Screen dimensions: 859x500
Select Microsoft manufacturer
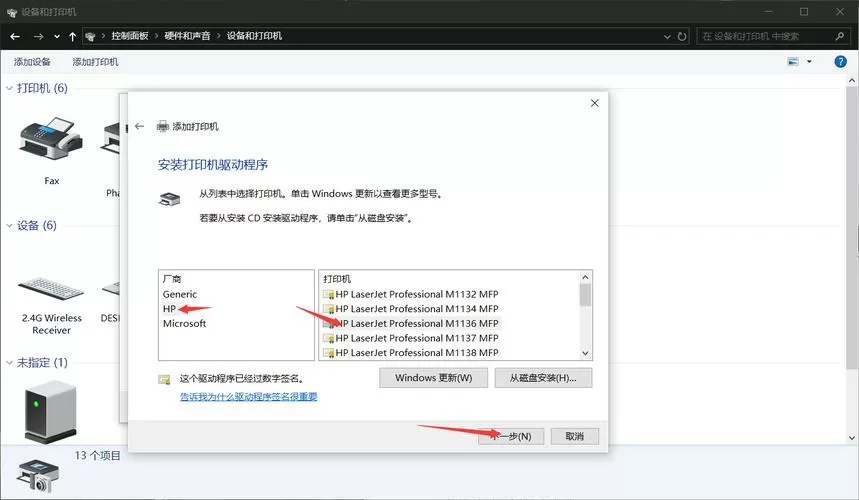[184, 324]
